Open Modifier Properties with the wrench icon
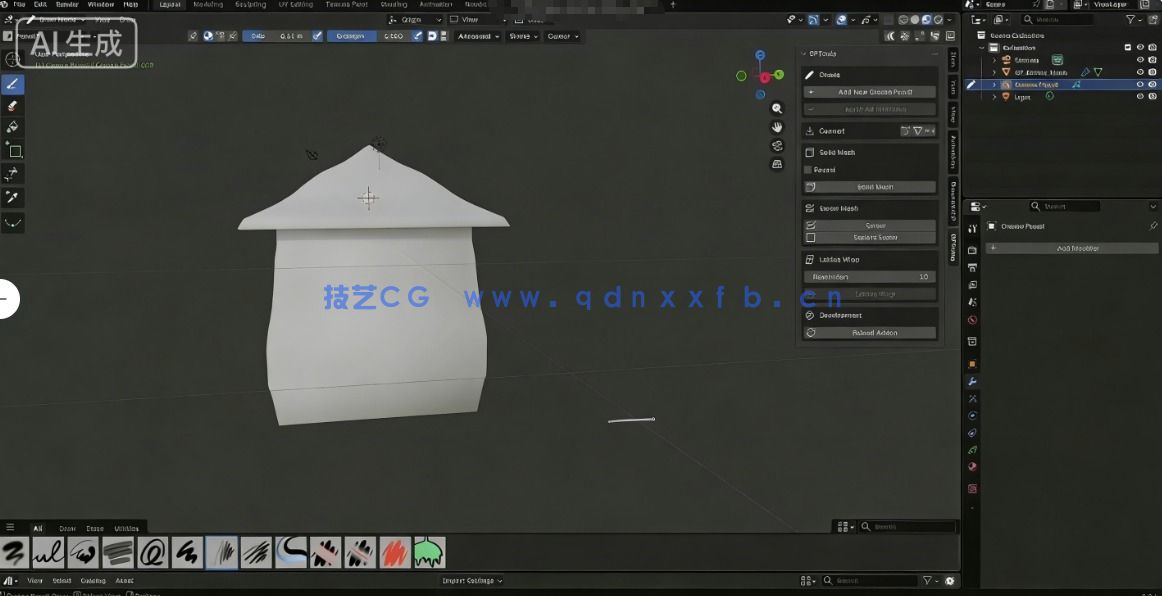Image resolution: width=1162 pixels, height=596 pixels. pyautogui.click(x=971, y=381)
